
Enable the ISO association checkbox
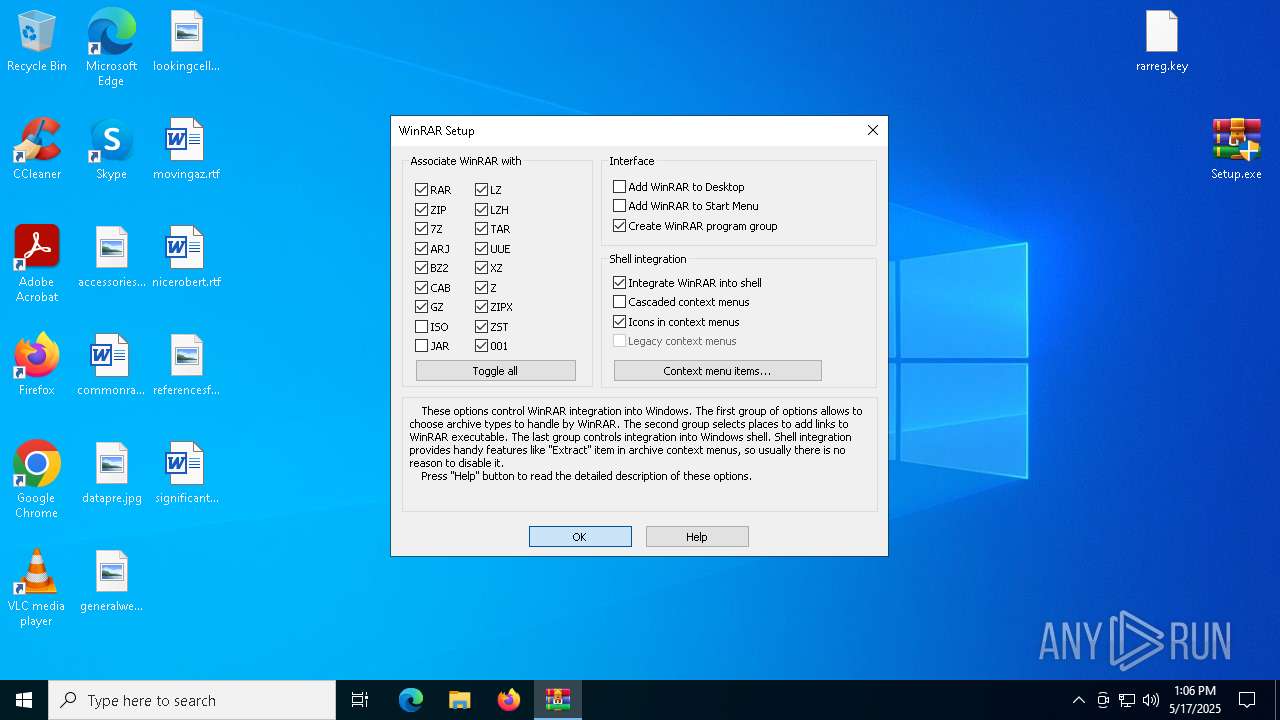(421, 327)
